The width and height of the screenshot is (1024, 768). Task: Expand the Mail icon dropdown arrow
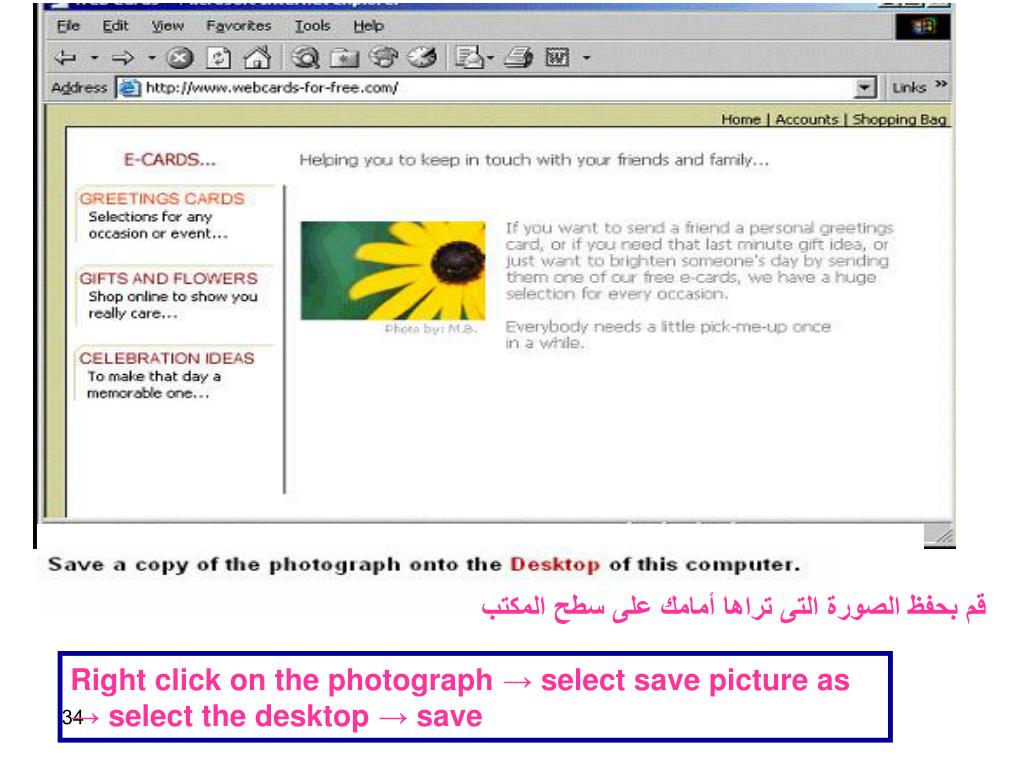490,57
